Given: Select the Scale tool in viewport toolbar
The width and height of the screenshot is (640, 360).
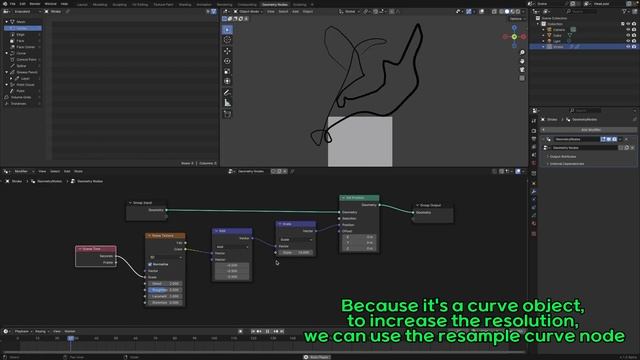Looking at the screenshot, I should (x=227, y=71).
